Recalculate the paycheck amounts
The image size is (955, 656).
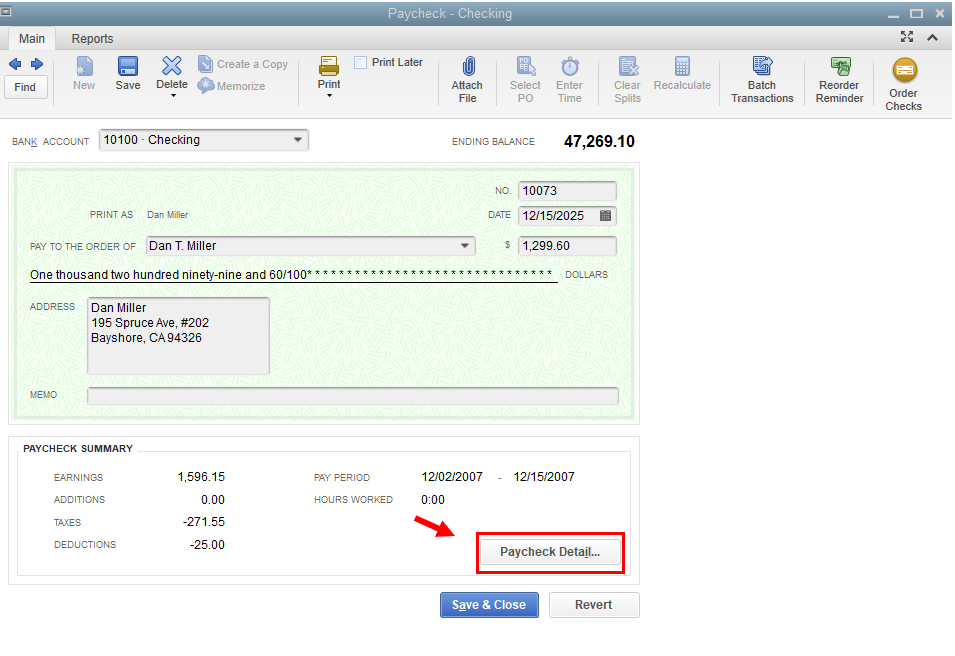tap(682, 74)
